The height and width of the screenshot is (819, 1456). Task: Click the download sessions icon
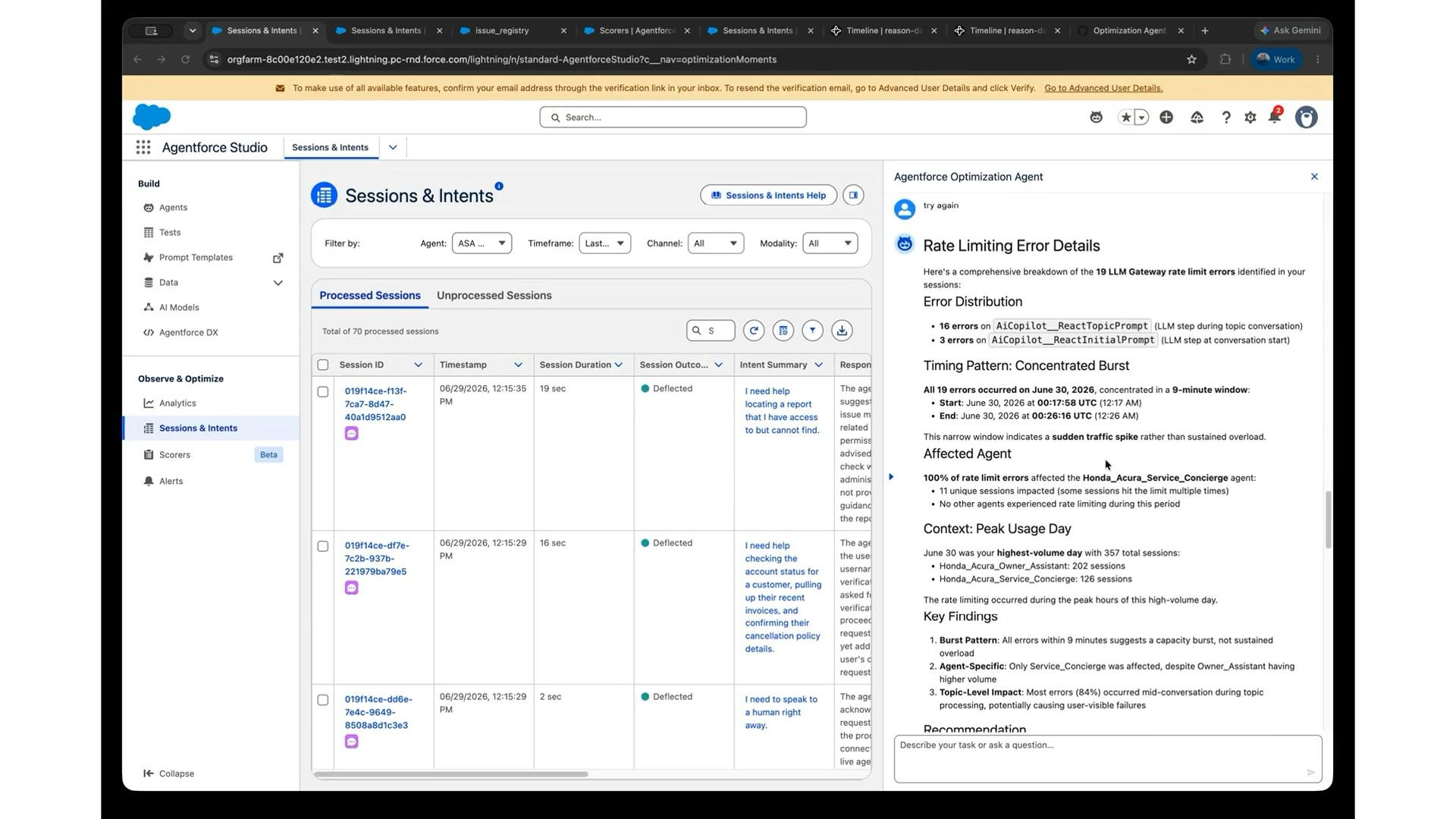pos(842,331)
